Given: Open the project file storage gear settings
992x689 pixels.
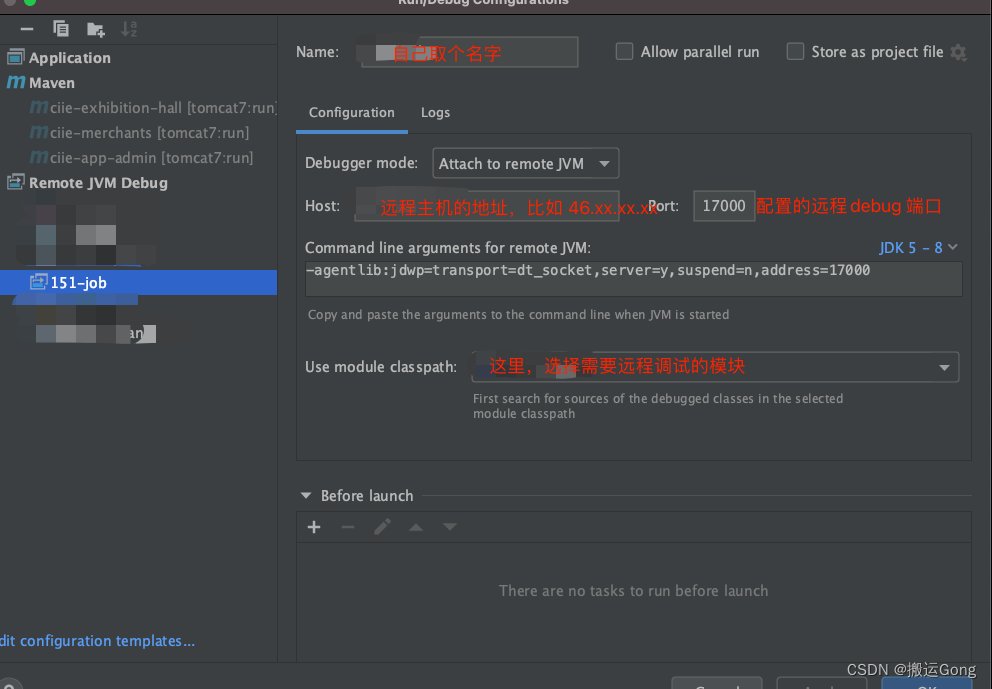Looking at the screenshot, I should [x=958, y=53].
